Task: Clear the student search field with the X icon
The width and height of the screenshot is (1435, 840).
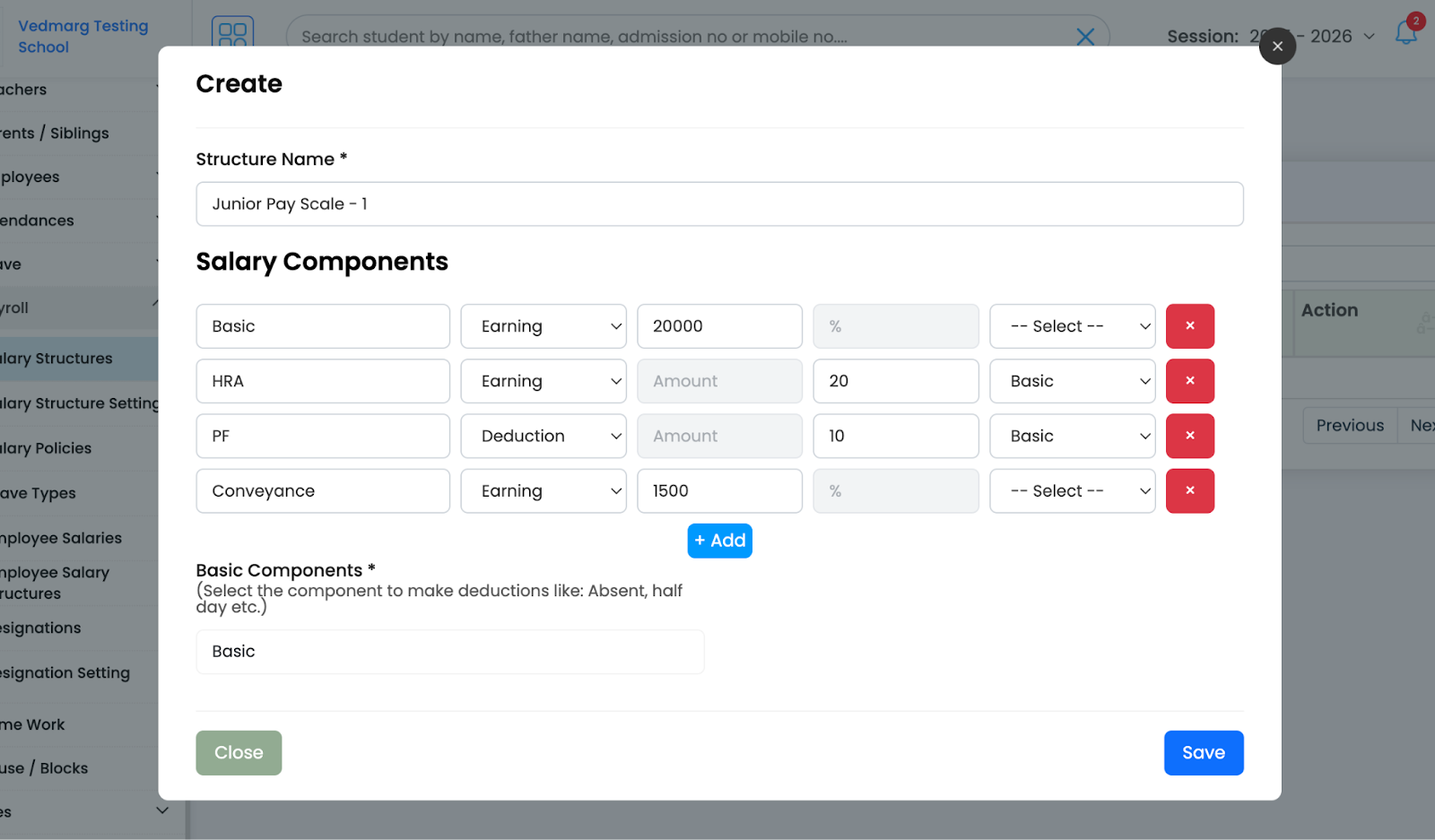Action: [1085, 37]
